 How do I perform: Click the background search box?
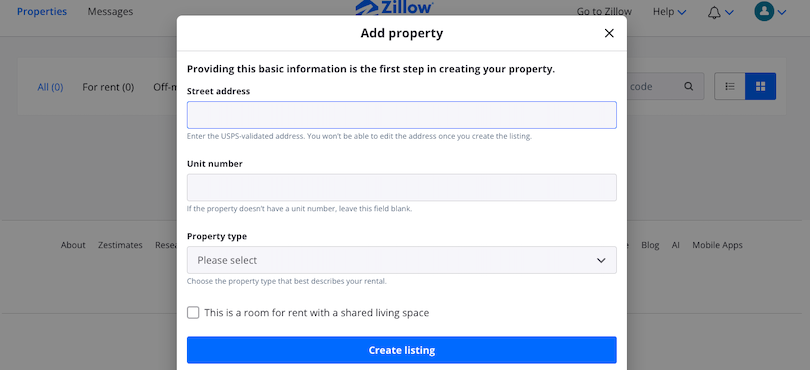pos(665,86)
